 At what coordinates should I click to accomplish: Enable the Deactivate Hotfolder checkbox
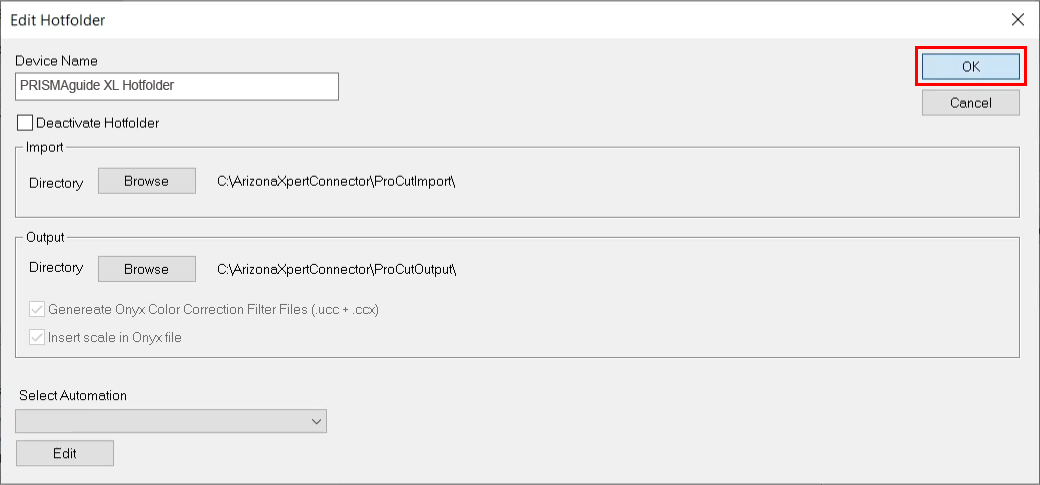tap(25, 123)
